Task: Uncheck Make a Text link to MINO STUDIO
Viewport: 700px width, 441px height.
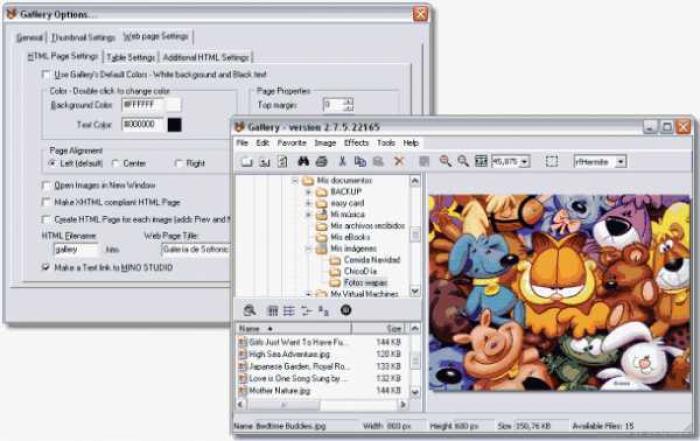Action: 46,267
